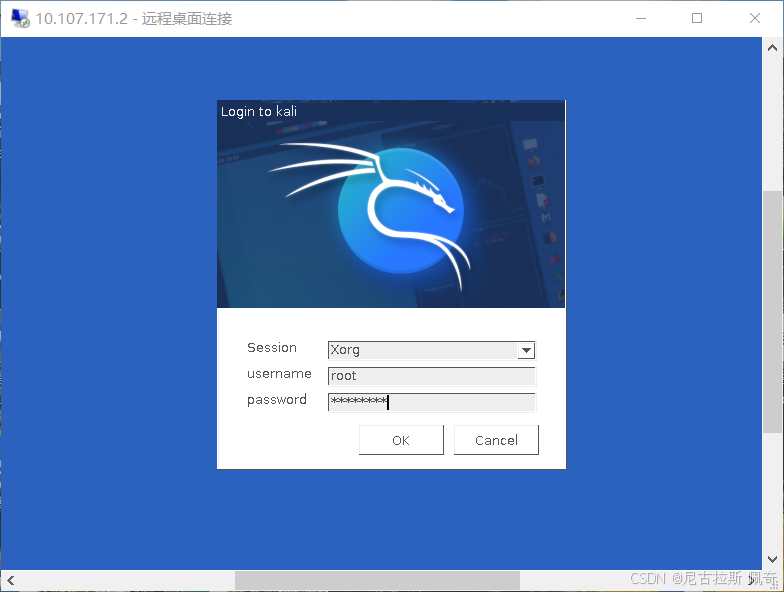Click the Cancel button
The height and width of the screenshot is (592, 784).
[496, 440]
